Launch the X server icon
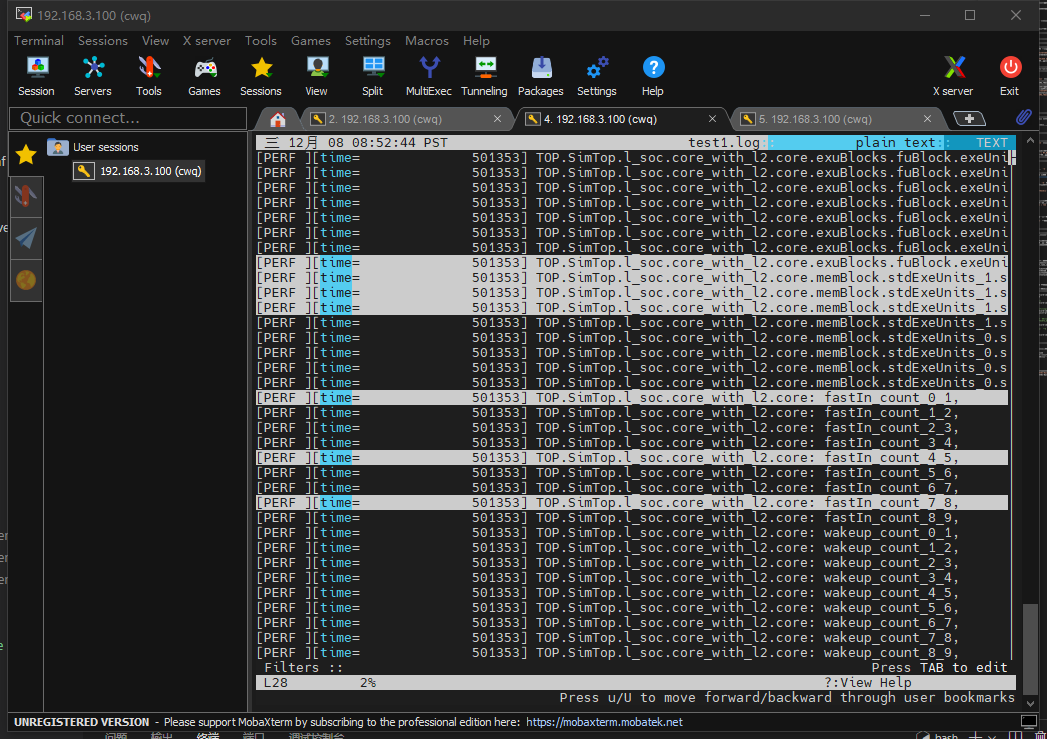Viewport: 1047px width, 739px height. pyautogui.click(x=954, y=77)
